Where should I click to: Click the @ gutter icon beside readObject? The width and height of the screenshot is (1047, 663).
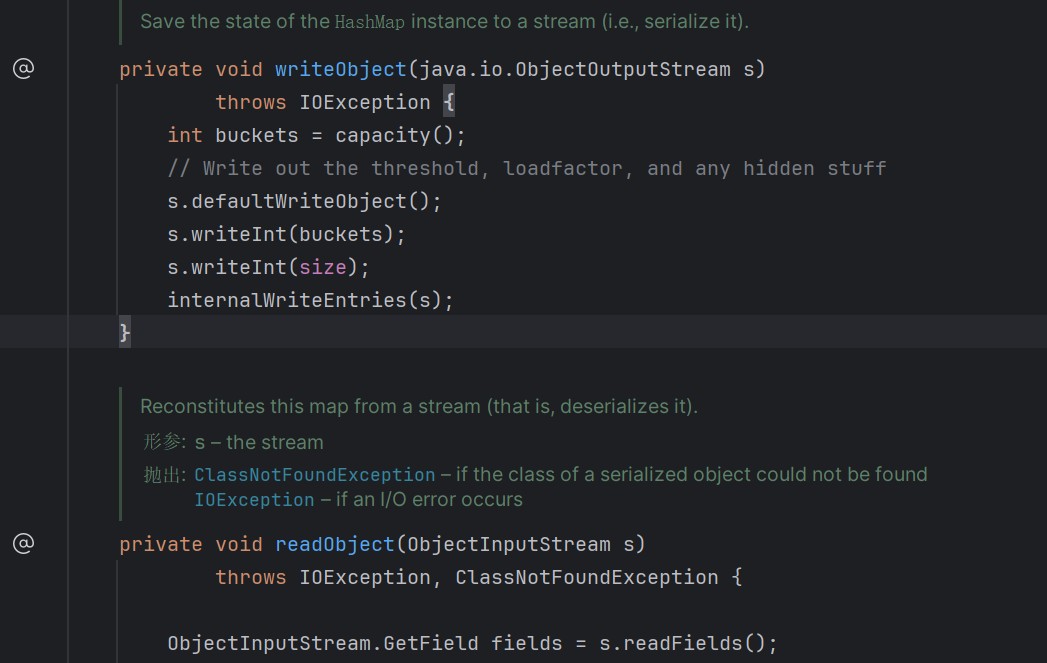pyautogui.click(x=23, y=543)
